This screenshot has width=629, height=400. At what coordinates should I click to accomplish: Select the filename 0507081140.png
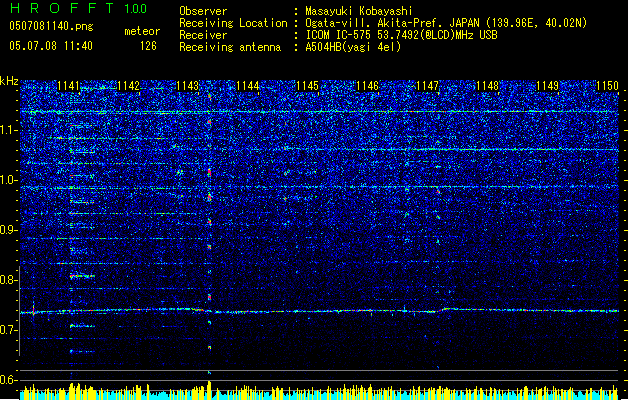point(51,26)
